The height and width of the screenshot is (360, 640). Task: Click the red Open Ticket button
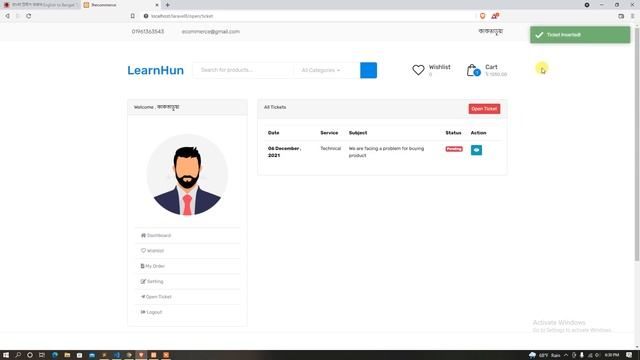point(484,109)
